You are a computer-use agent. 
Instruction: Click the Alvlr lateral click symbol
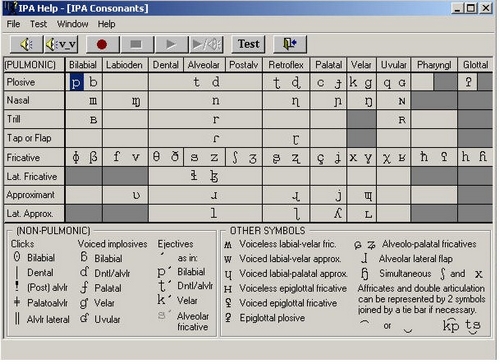[17, 318]
